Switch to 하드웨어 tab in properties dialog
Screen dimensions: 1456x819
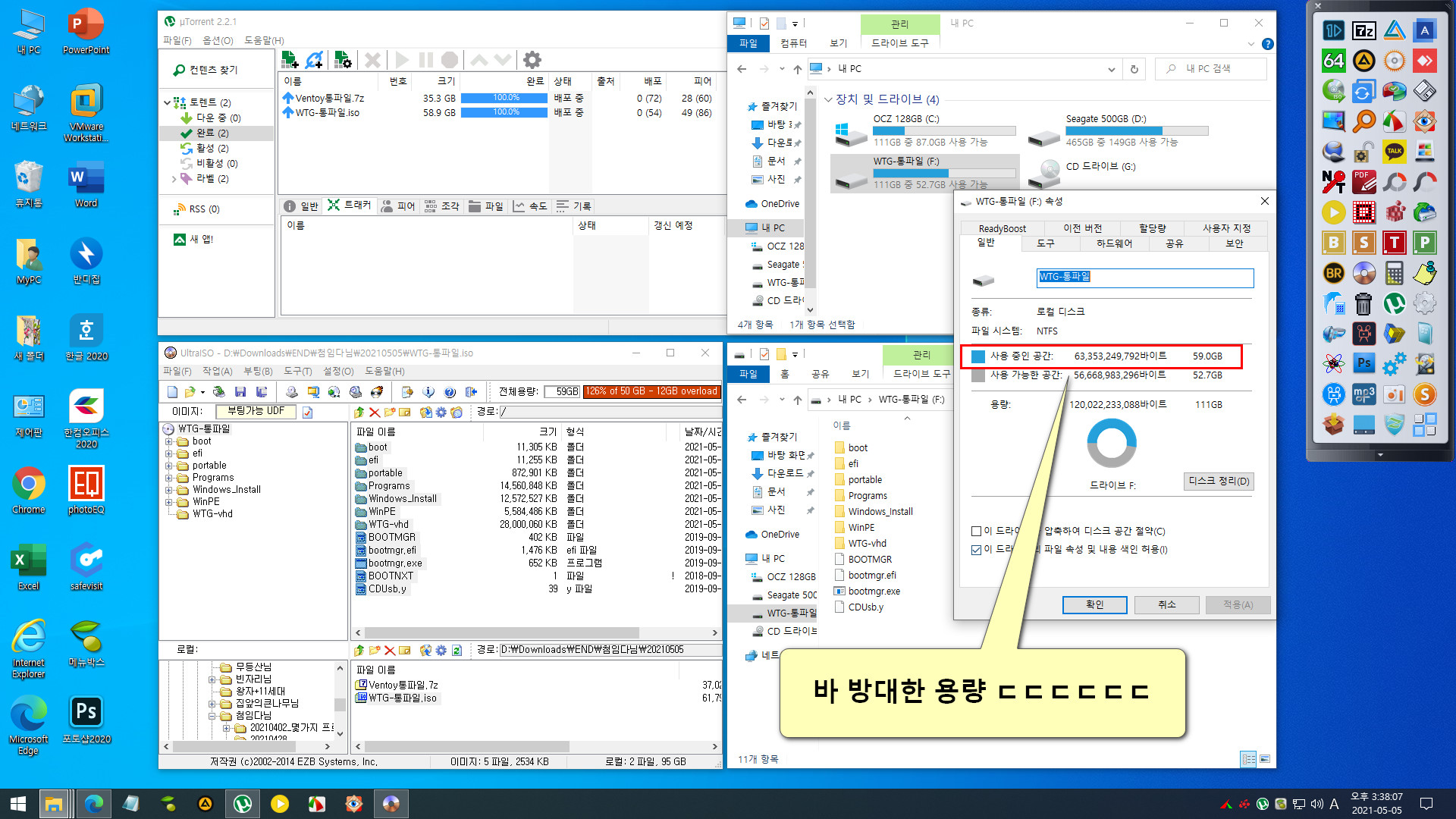click(1114, 243)
